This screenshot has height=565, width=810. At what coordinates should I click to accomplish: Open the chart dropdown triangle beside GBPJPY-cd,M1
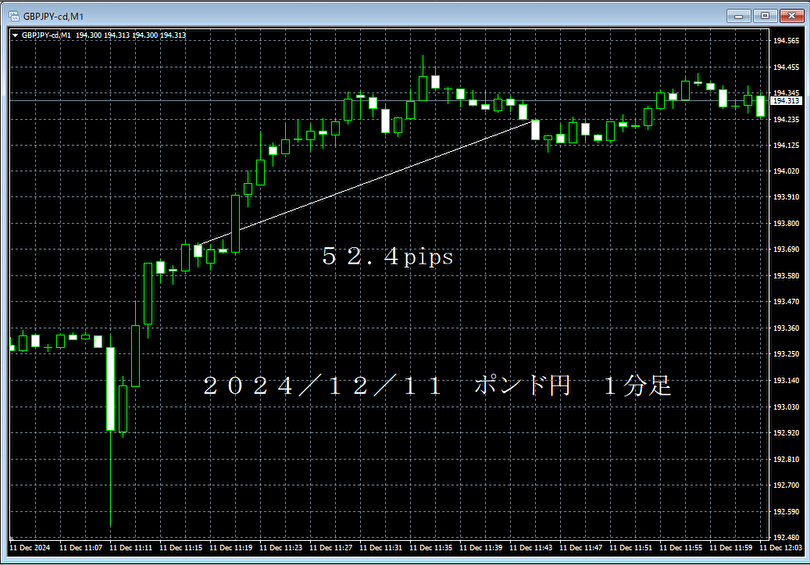coord(15,36)
